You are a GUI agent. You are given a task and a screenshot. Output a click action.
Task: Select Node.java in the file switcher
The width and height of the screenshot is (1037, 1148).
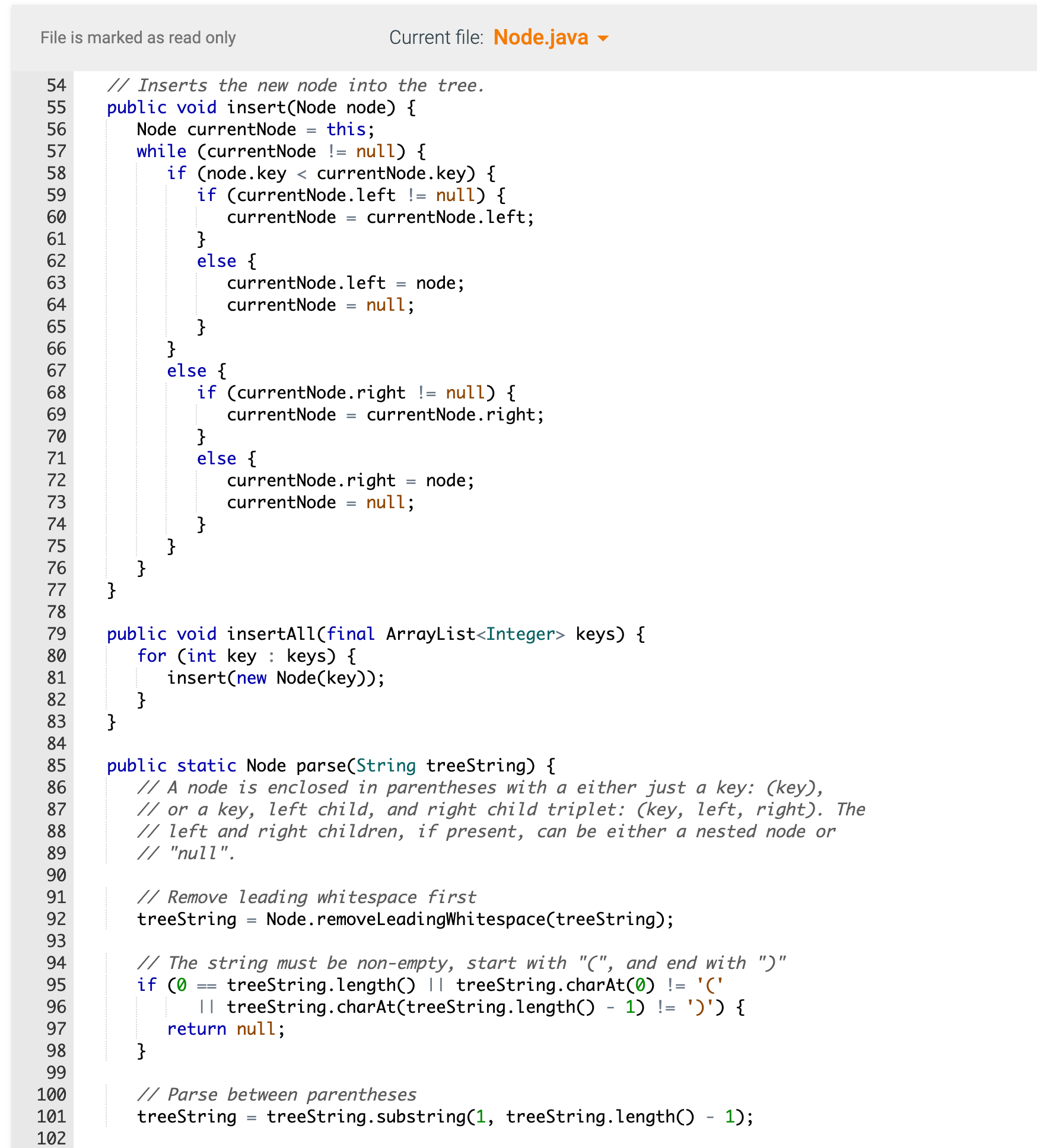[540, 37]
